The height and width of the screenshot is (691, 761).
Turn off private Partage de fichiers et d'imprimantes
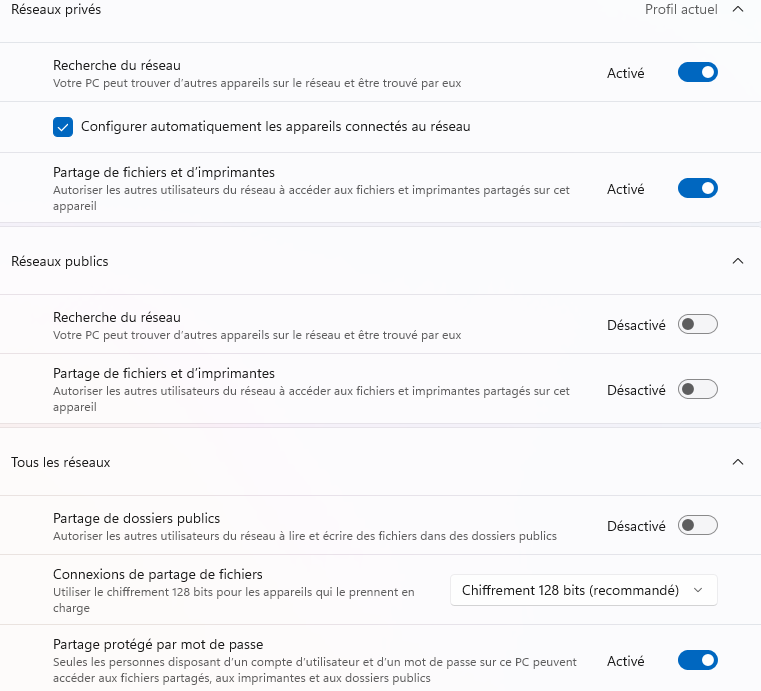click(697, 188)
